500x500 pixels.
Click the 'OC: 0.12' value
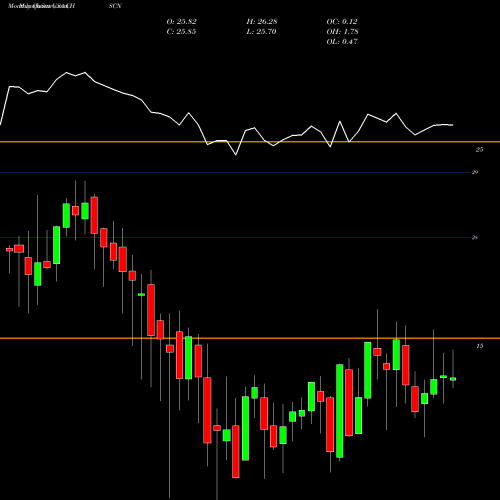click(342, 22)
